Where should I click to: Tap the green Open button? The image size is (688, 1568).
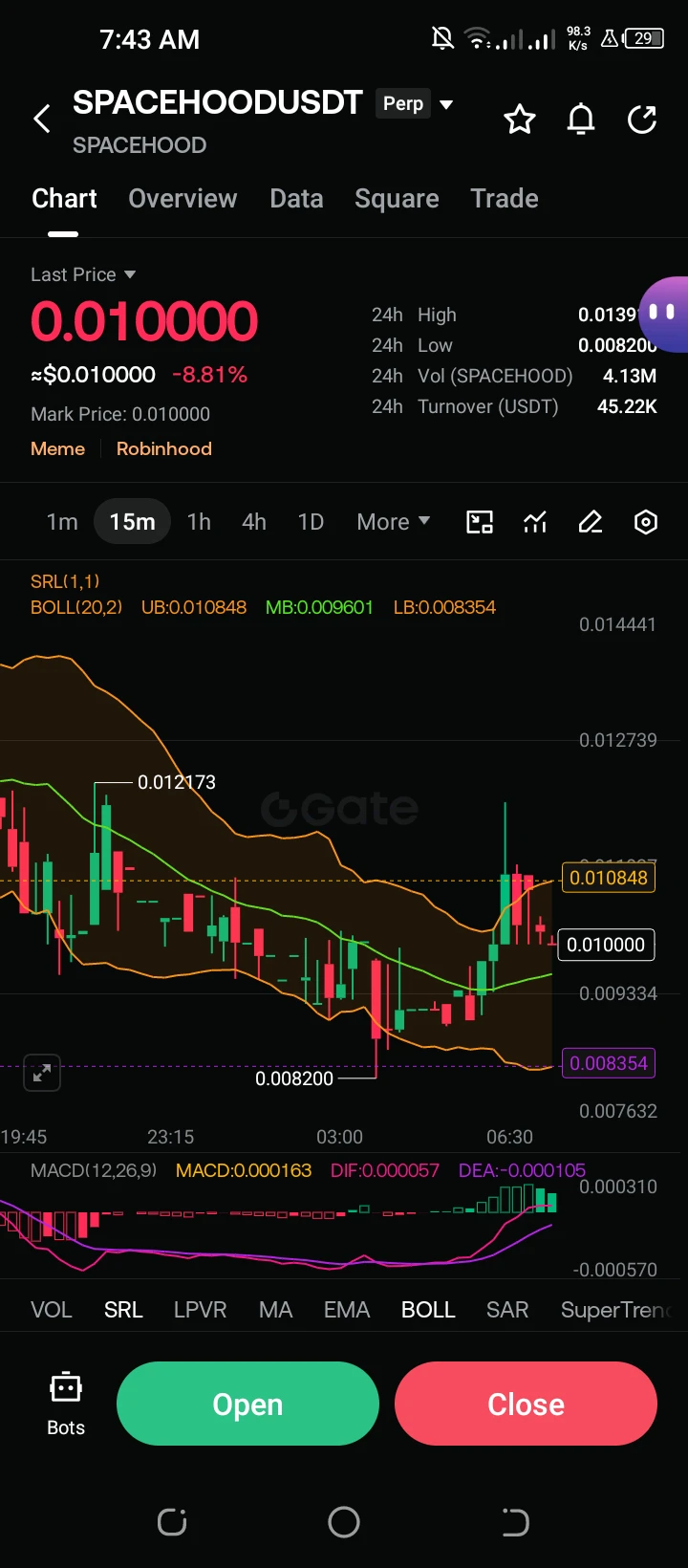[x=247, y=1404]
